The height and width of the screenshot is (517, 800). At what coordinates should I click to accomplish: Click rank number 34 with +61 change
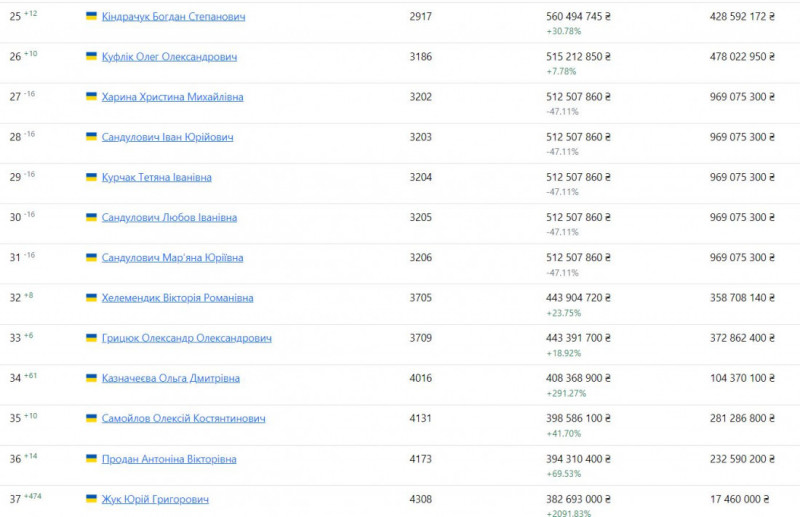[15, 378]
